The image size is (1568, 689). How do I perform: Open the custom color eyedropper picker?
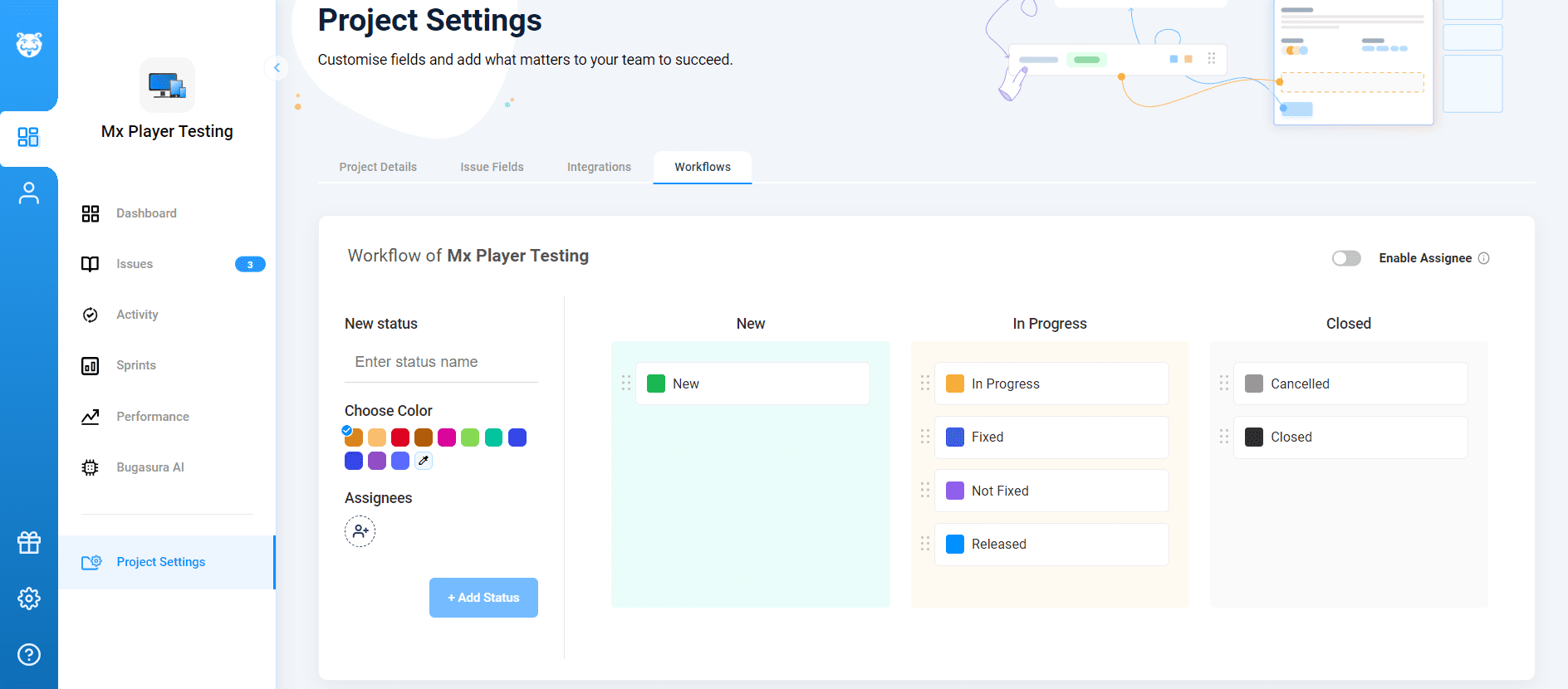tap(424, 461)
